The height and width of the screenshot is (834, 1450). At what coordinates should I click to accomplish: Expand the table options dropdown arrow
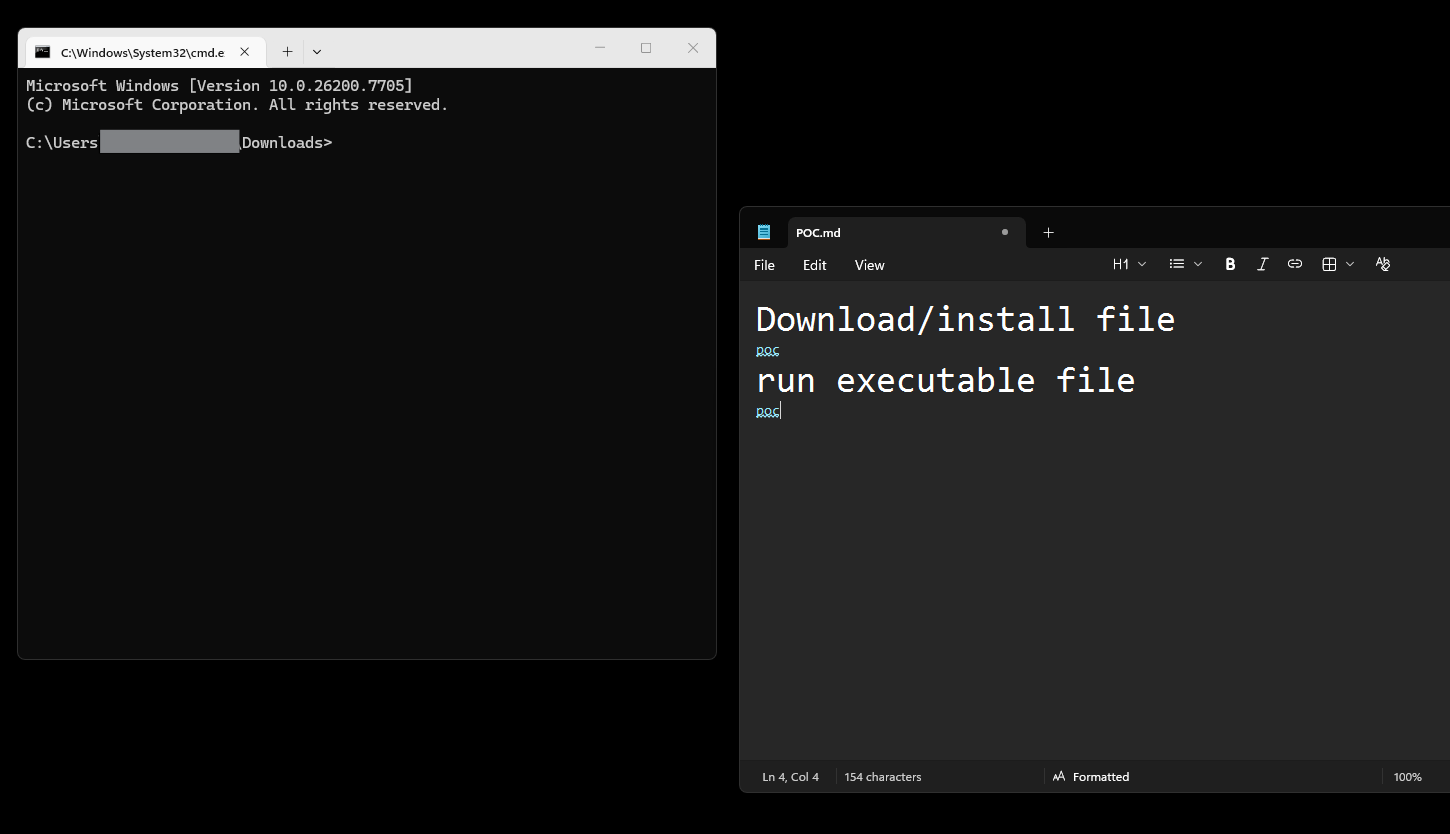click(x=1350, y=264)
